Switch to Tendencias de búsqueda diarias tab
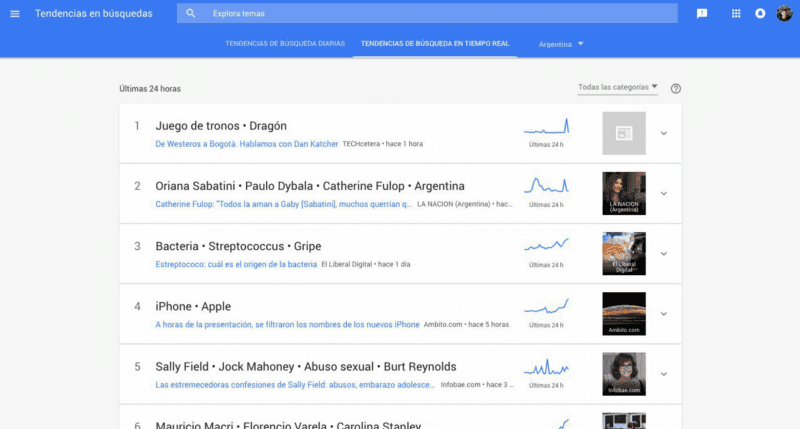This screenshot has width=800, height=429. 283,44
